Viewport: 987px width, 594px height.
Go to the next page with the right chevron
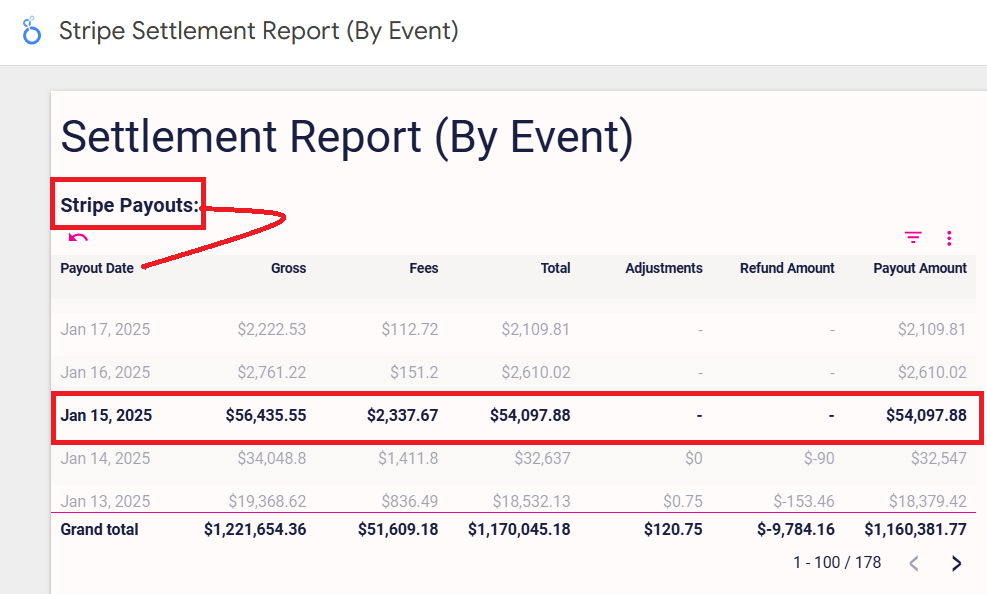pyautogui.click(x=955, y=563)
